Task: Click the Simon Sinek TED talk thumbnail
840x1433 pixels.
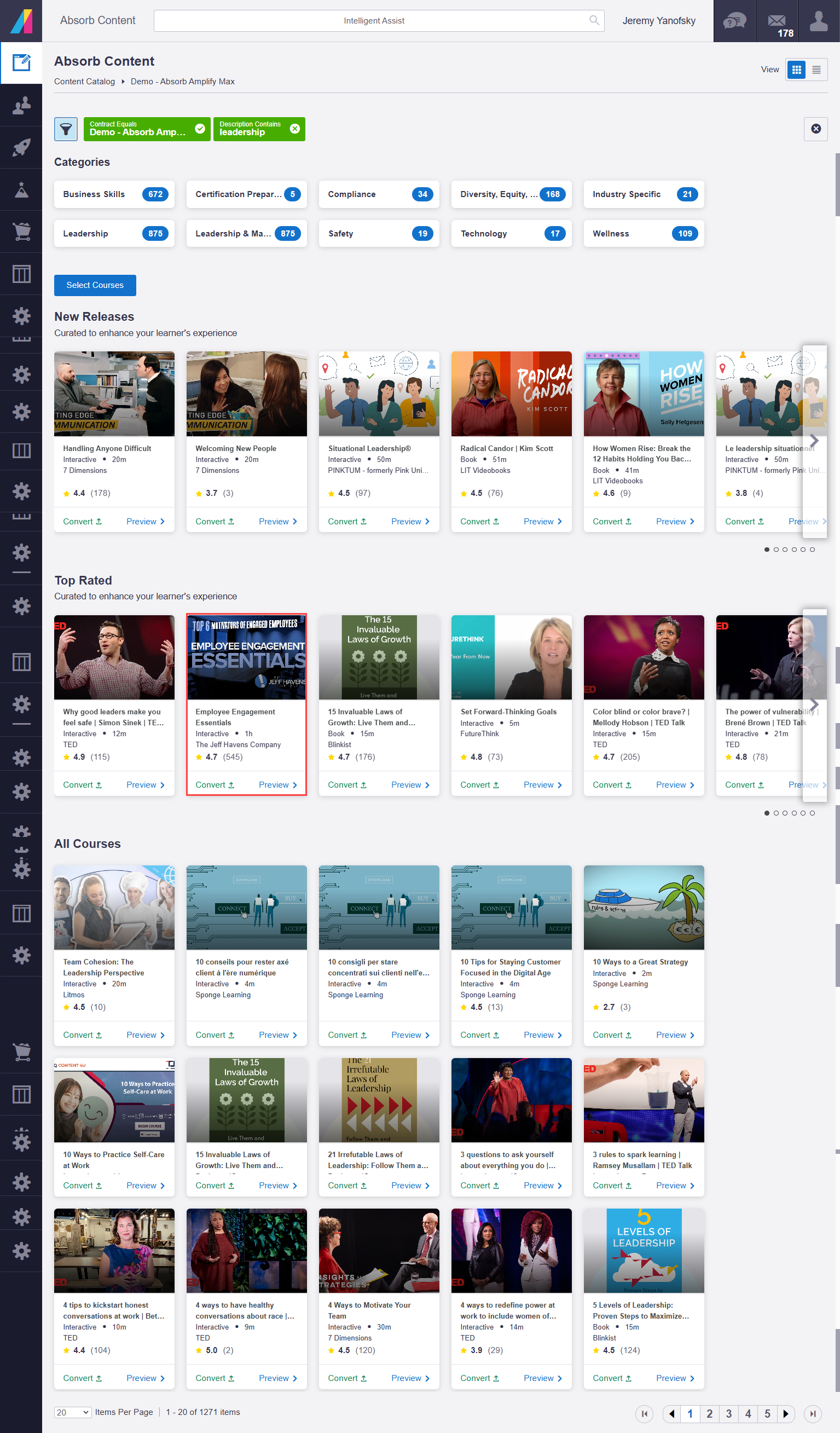Action: (x=114, y=657)
